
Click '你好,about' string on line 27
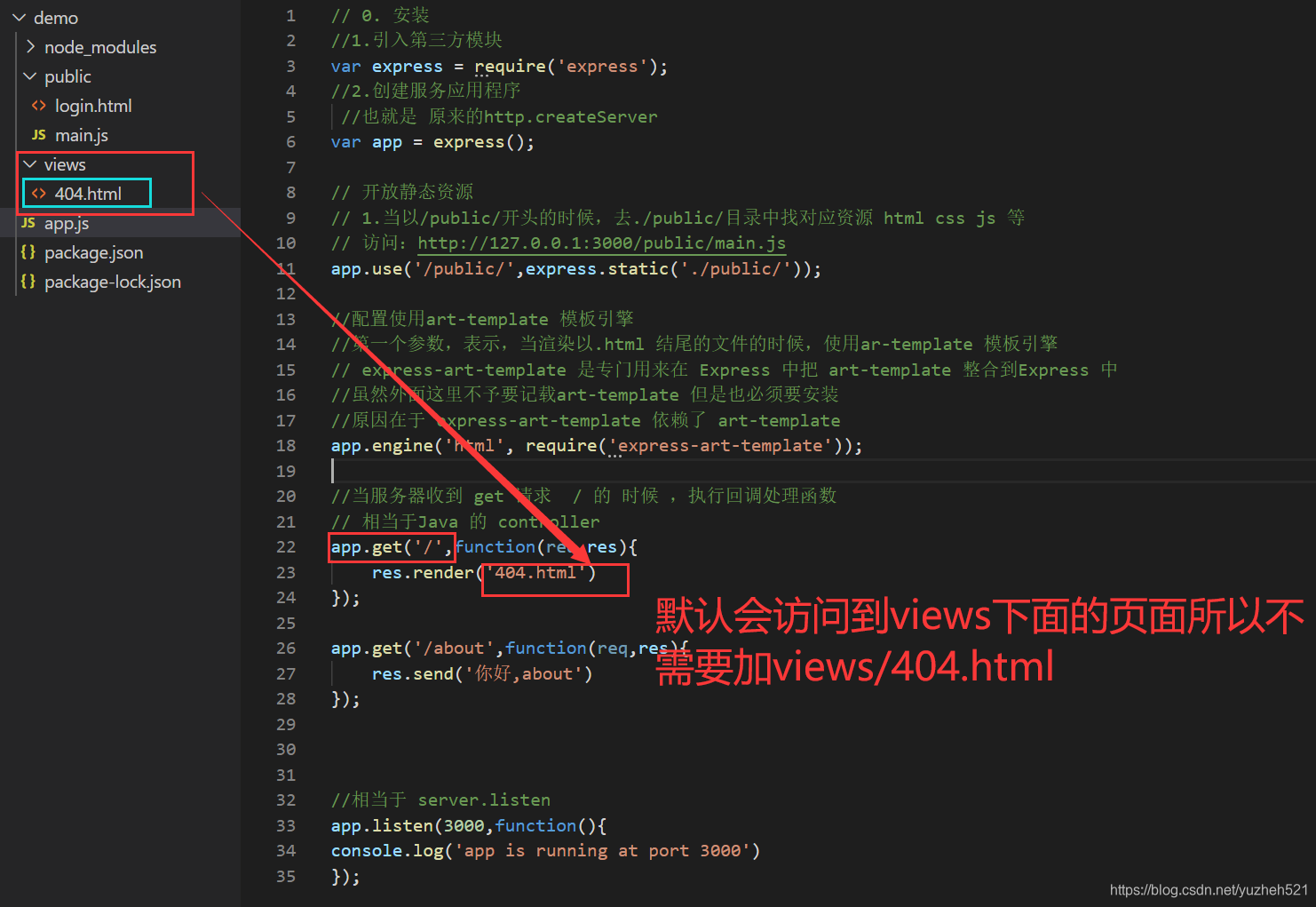[523, 674]
